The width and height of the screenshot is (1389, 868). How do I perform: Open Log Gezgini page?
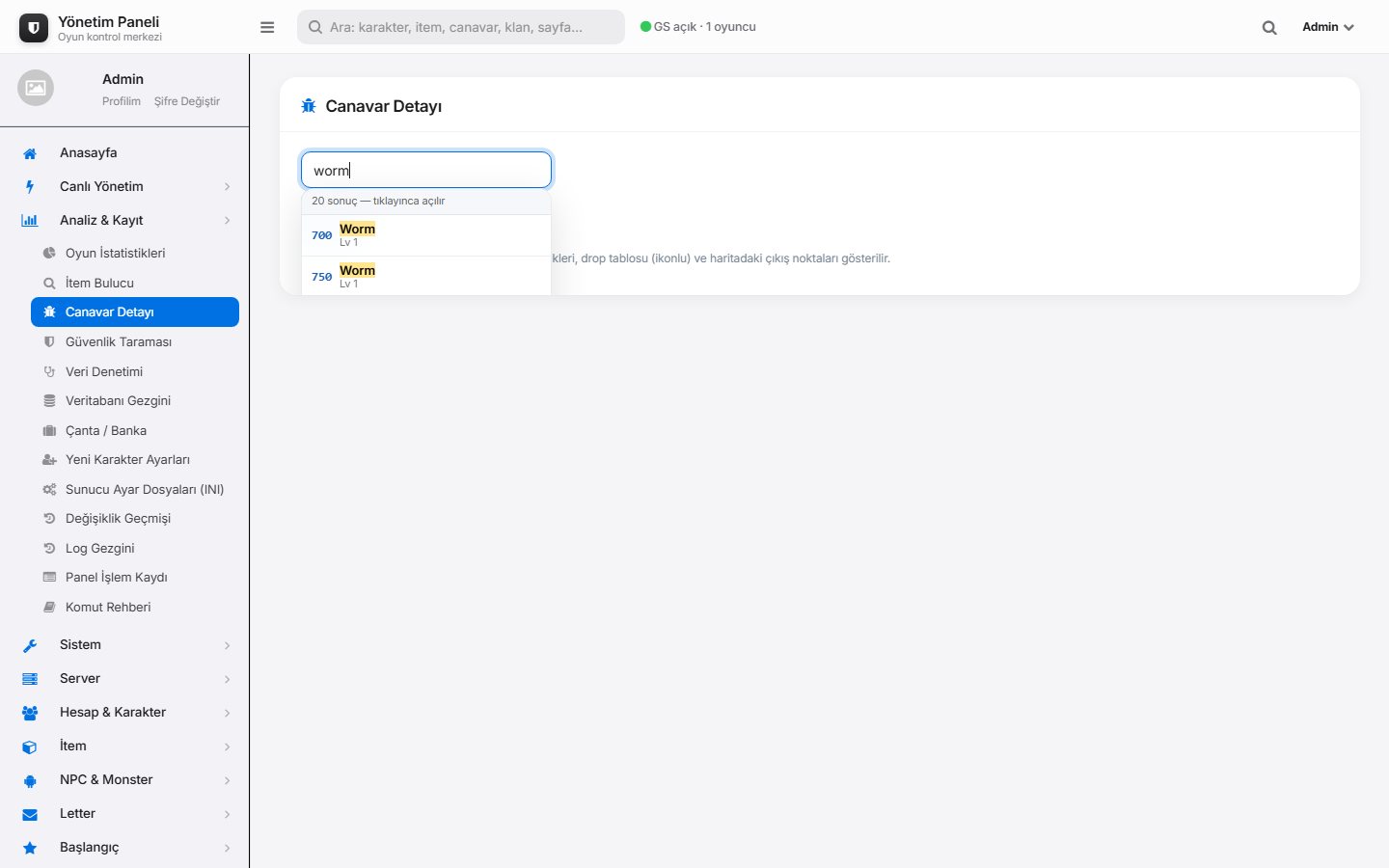(x=135, y=549)
